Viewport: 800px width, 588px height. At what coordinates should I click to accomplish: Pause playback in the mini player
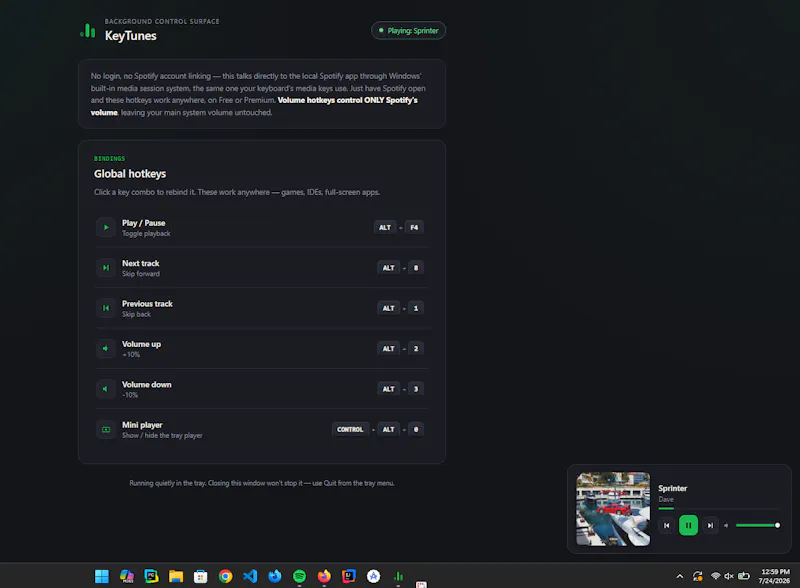pos(688,525)
